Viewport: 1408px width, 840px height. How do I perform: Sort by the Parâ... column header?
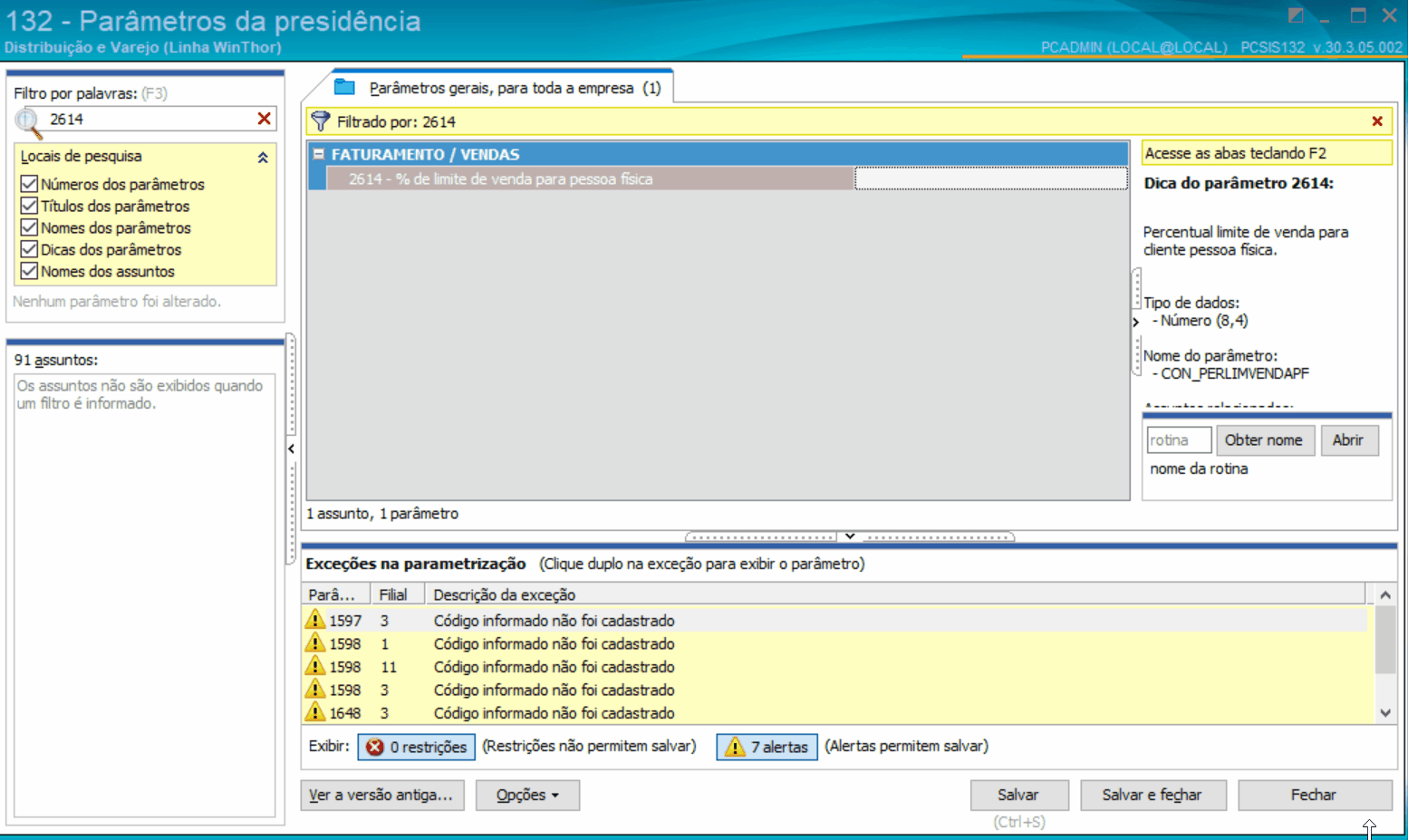click(336, 594)
